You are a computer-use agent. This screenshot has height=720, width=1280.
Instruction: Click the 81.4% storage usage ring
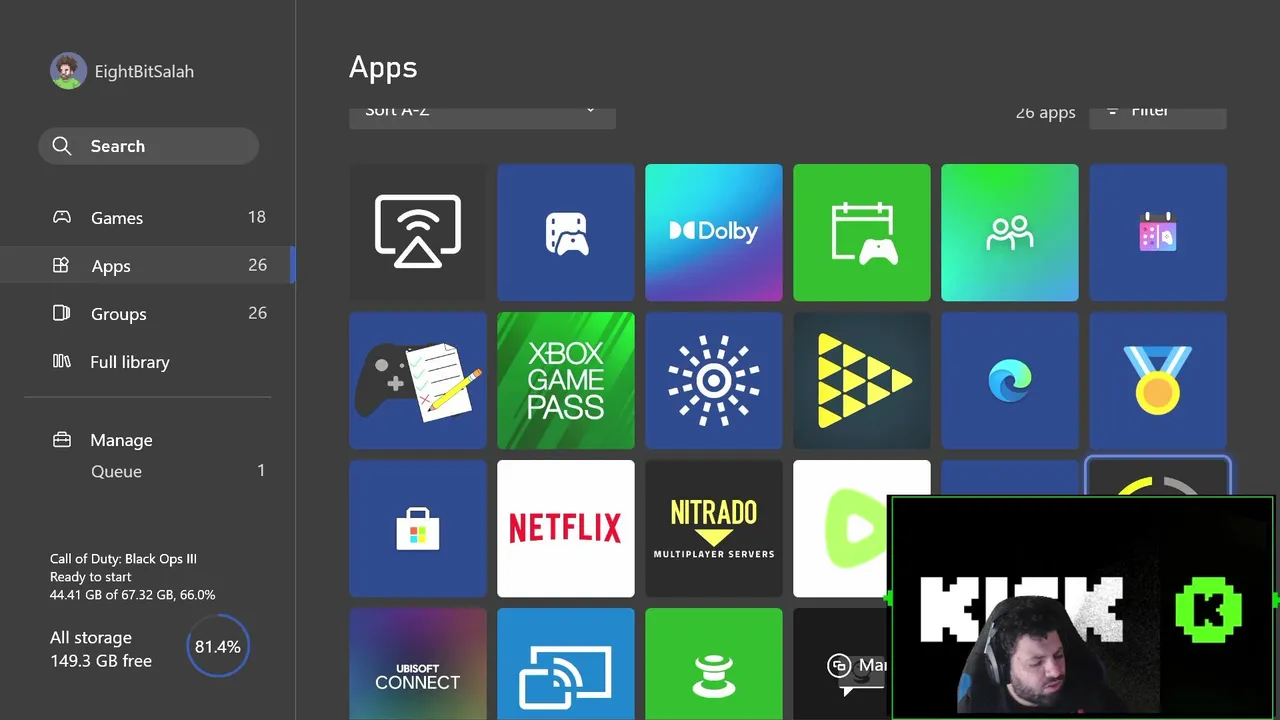tap(218, 647)
